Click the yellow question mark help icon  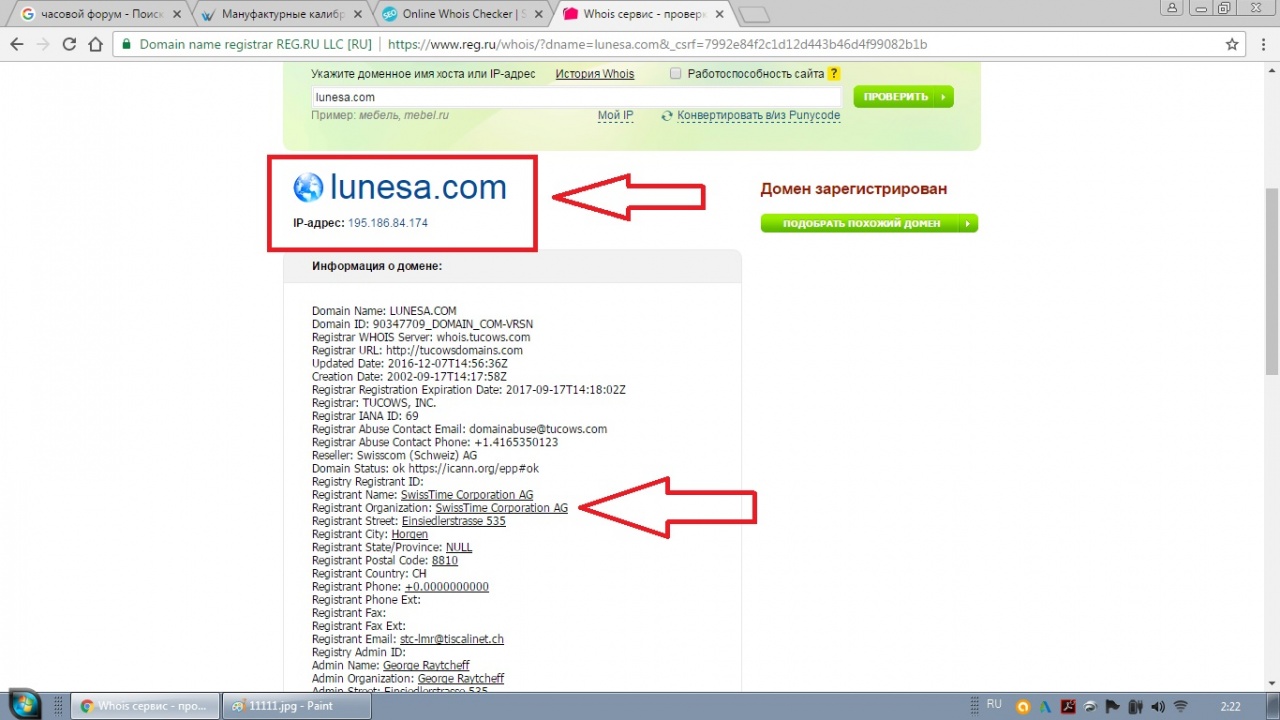click(x=834, y=74)
